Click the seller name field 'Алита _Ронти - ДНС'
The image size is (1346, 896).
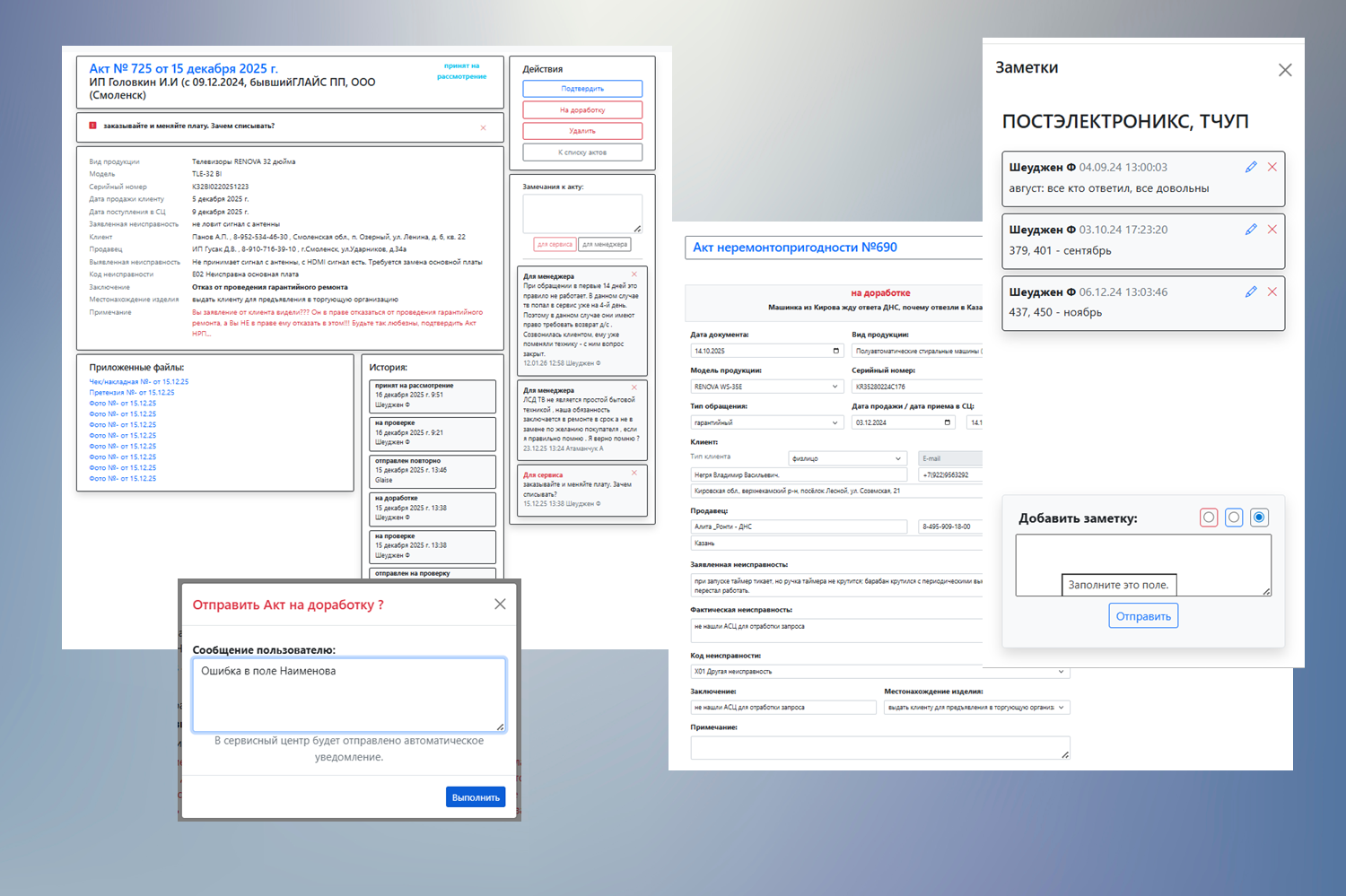pyautogui.click(x=799, y=526)
